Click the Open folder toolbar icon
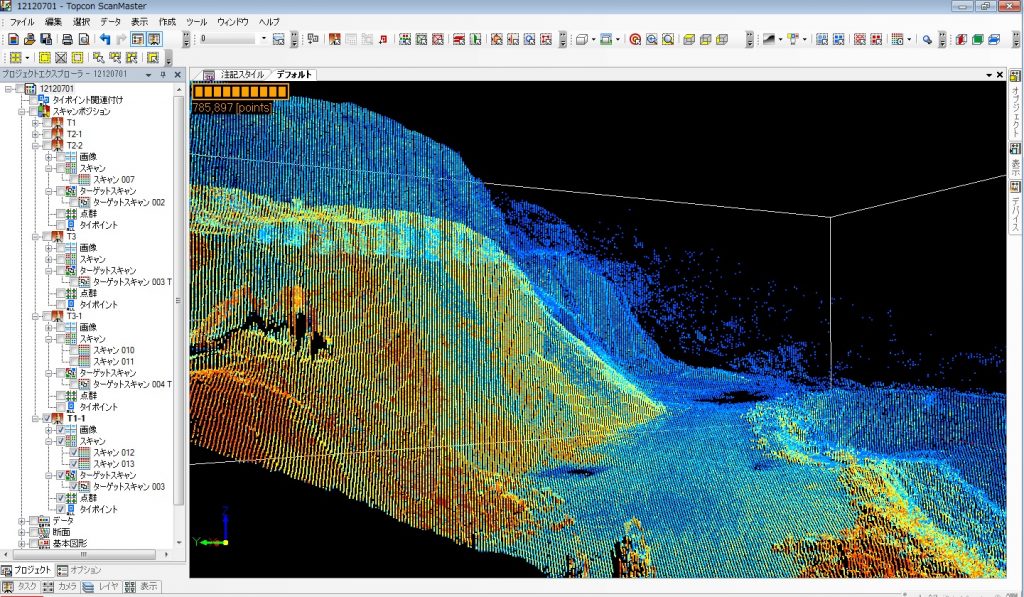1024x597 pixels. pos(29,39)
